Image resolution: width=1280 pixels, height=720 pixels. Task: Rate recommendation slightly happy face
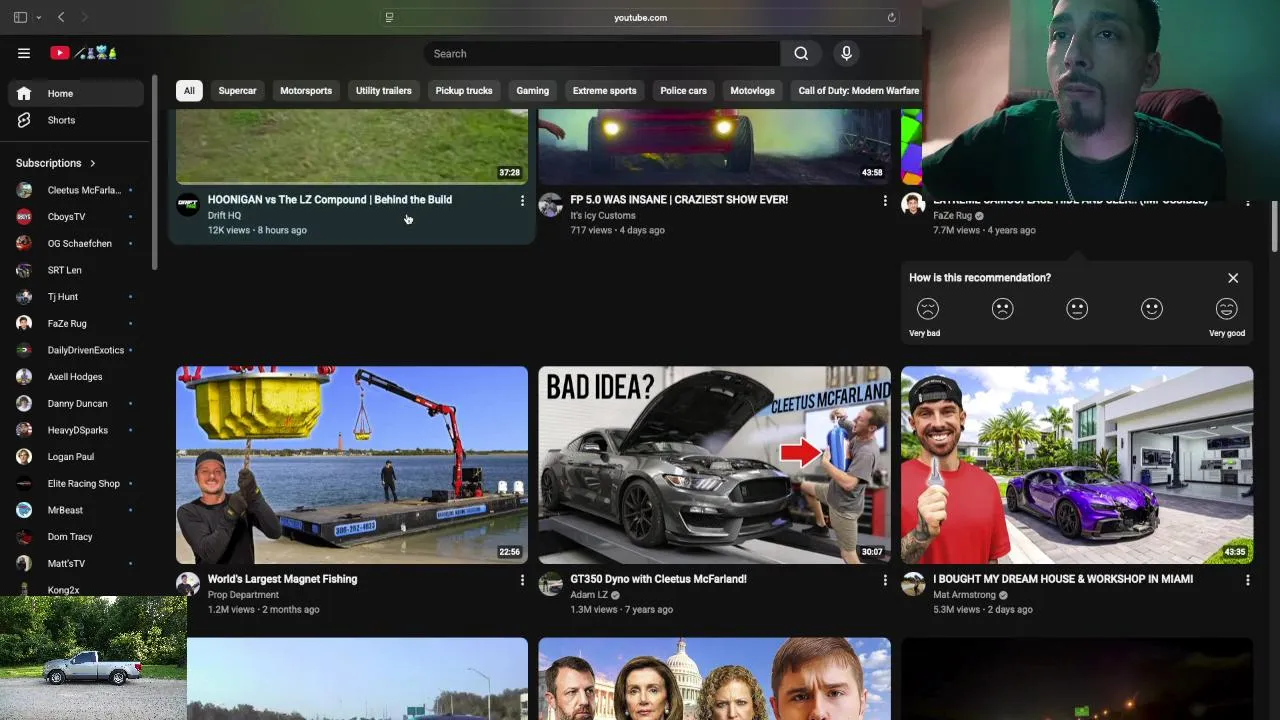(1152, 309)
